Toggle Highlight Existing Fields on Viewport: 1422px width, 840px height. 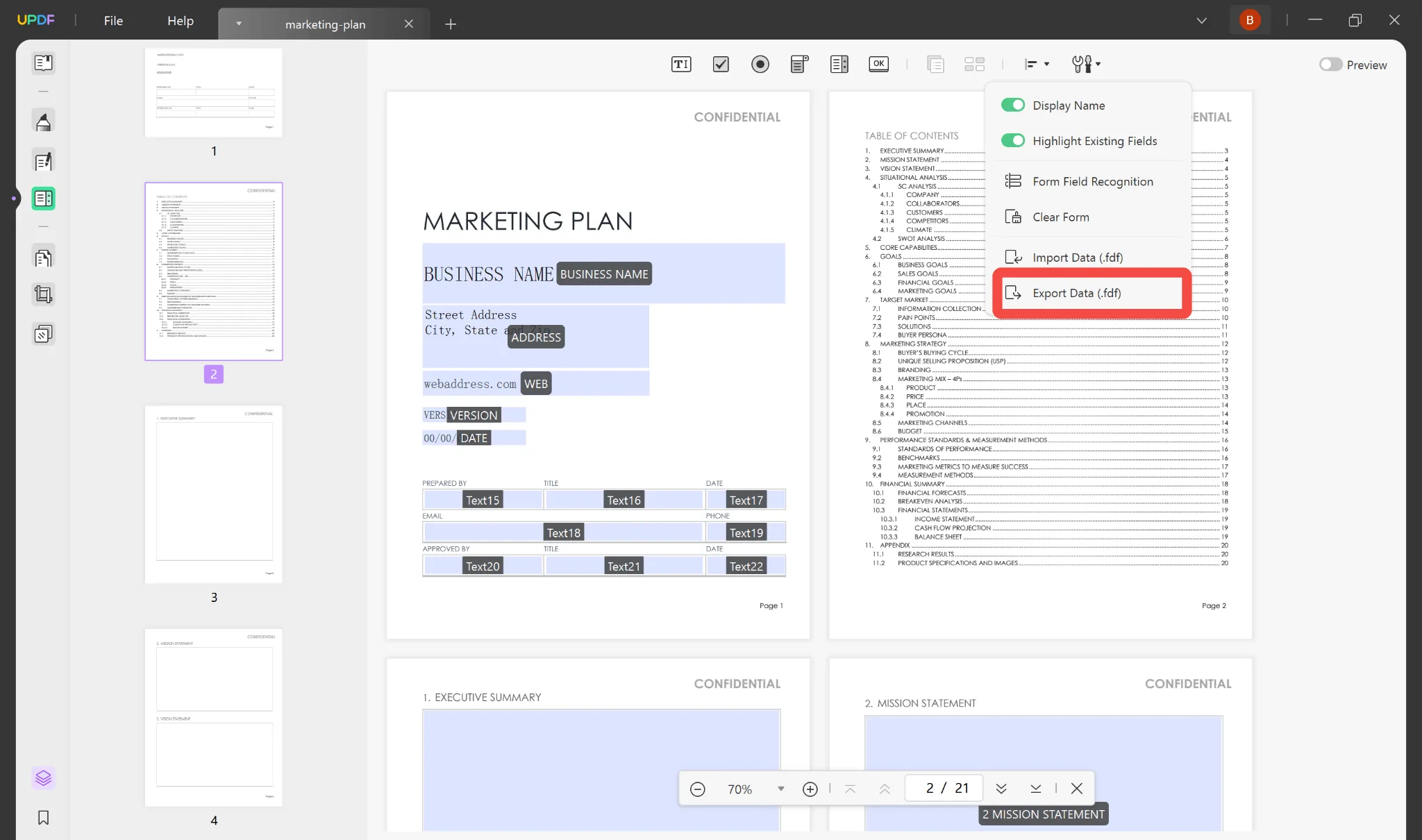coord(1012,140)
